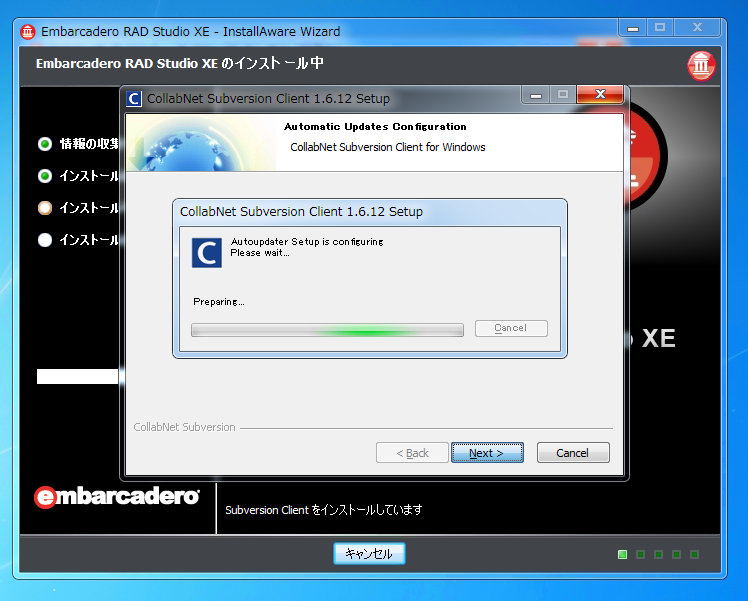Click the < Back button in CollabNet setup
This screenshot has width=748, height=601.
pos(412,453)
